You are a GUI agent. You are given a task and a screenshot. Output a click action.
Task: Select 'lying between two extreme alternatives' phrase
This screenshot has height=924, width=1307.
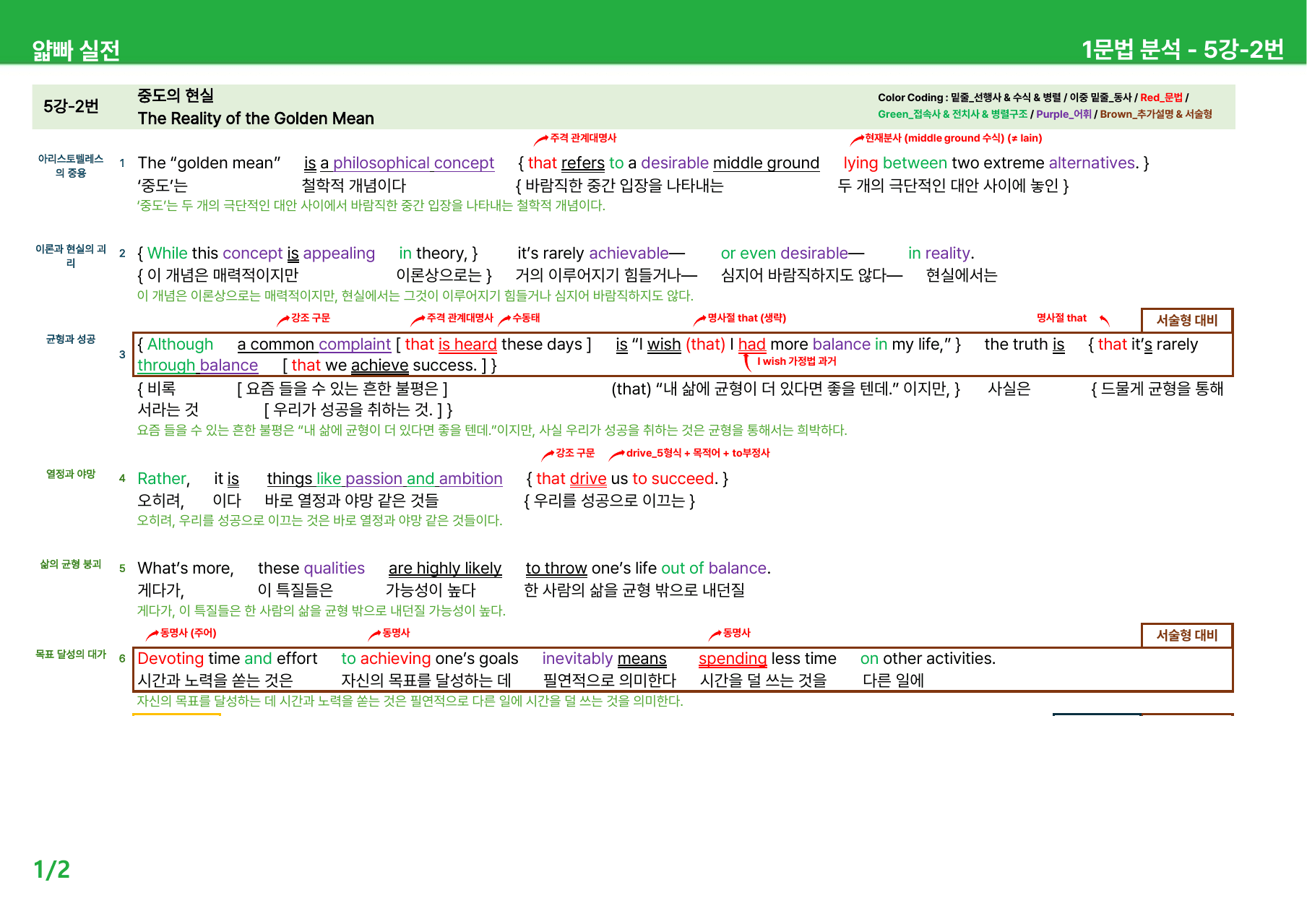[x=991, y=163]
